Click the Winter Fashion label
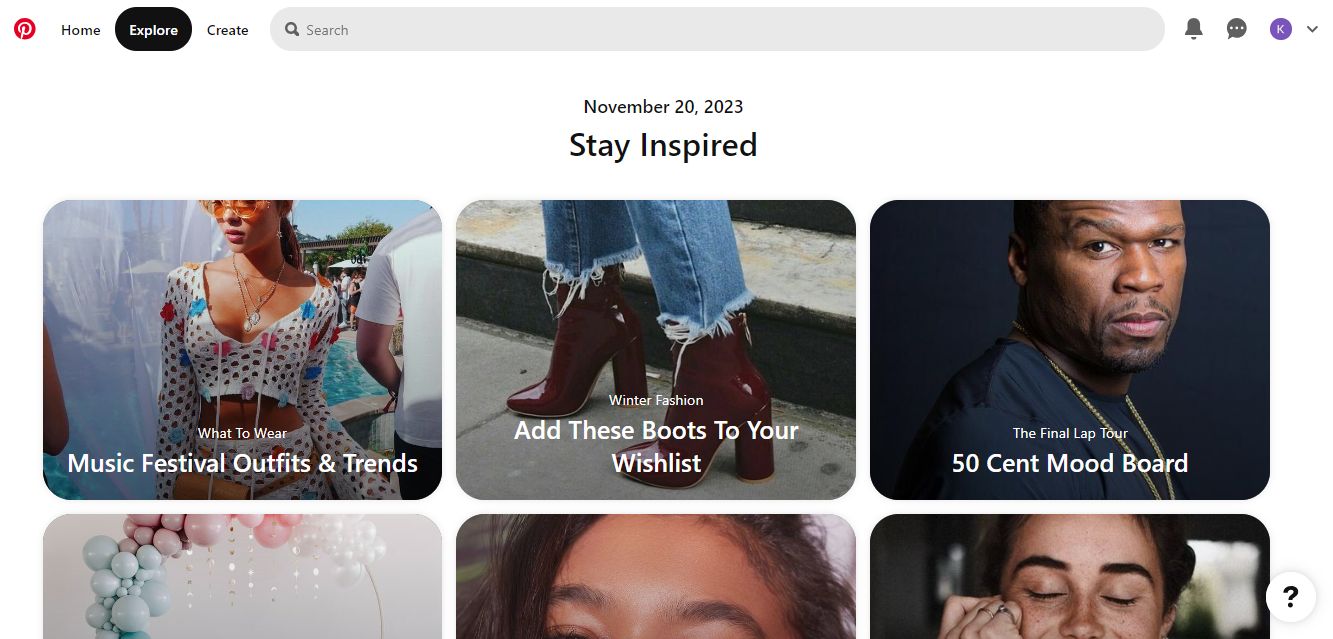1333x639 pixels. pos(656,400)
